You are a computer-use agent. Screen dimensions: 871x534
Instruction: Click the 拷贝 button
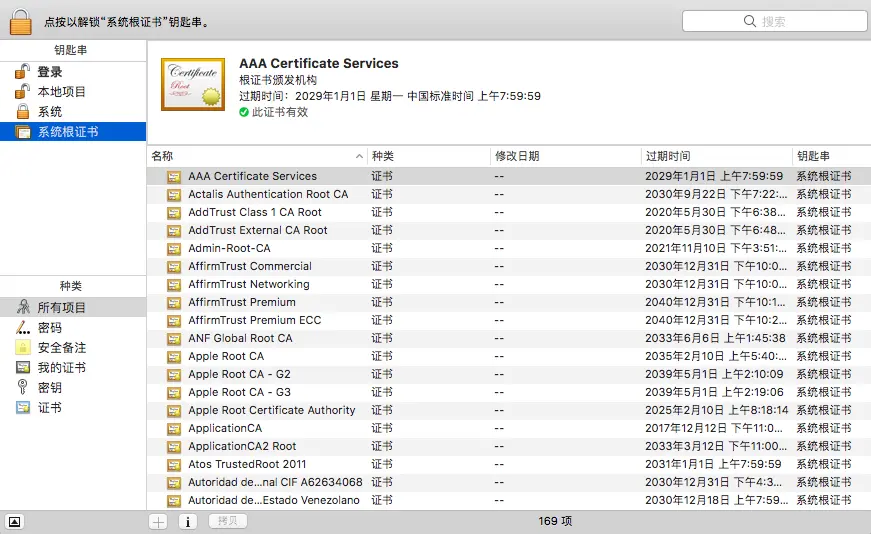[228, 521]
